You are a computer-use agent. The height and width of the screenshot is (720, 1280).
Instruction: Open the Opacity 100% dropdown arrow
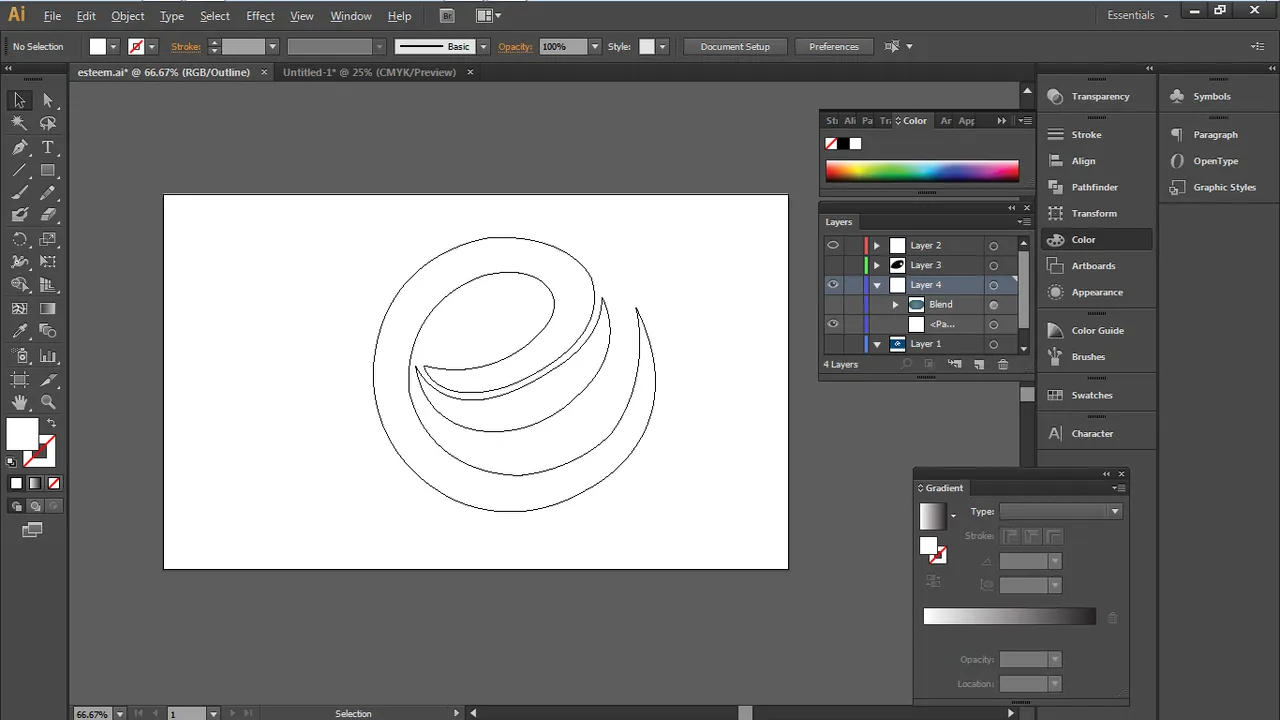click(x=595, y=47)
